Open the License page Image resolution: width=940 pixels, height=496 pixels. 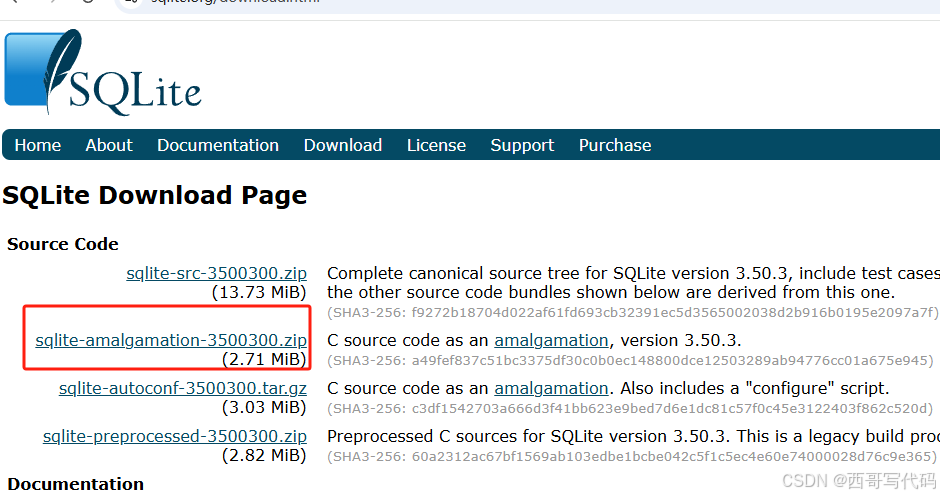point(436,145)
